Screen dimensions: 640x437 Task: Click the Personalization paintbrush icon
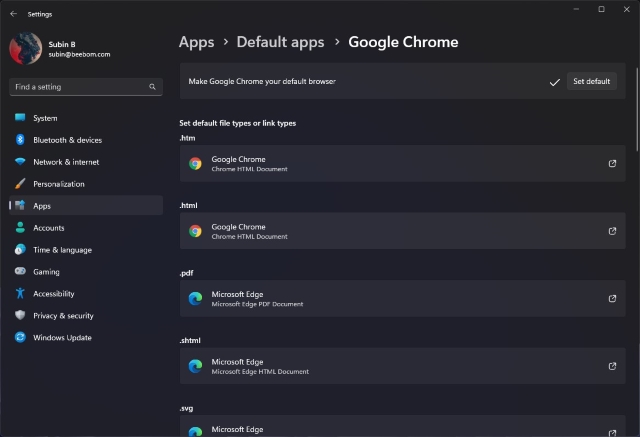click(20, 184)
